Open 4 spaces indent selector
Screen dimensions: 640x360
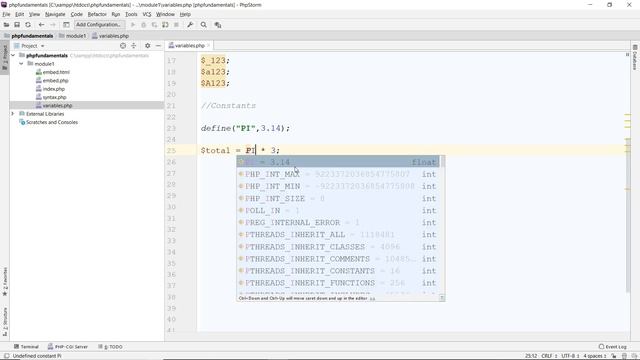point(595,356)
